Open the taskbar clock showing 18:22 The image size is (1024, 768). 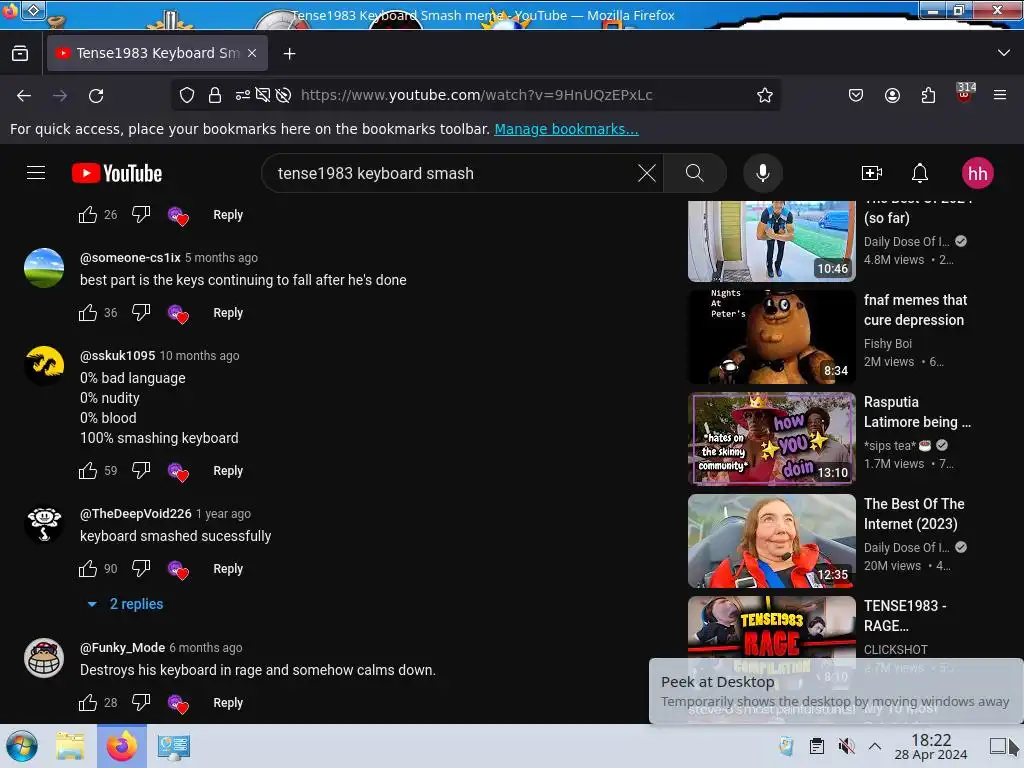pyautogui.click(x=931, y=746)
